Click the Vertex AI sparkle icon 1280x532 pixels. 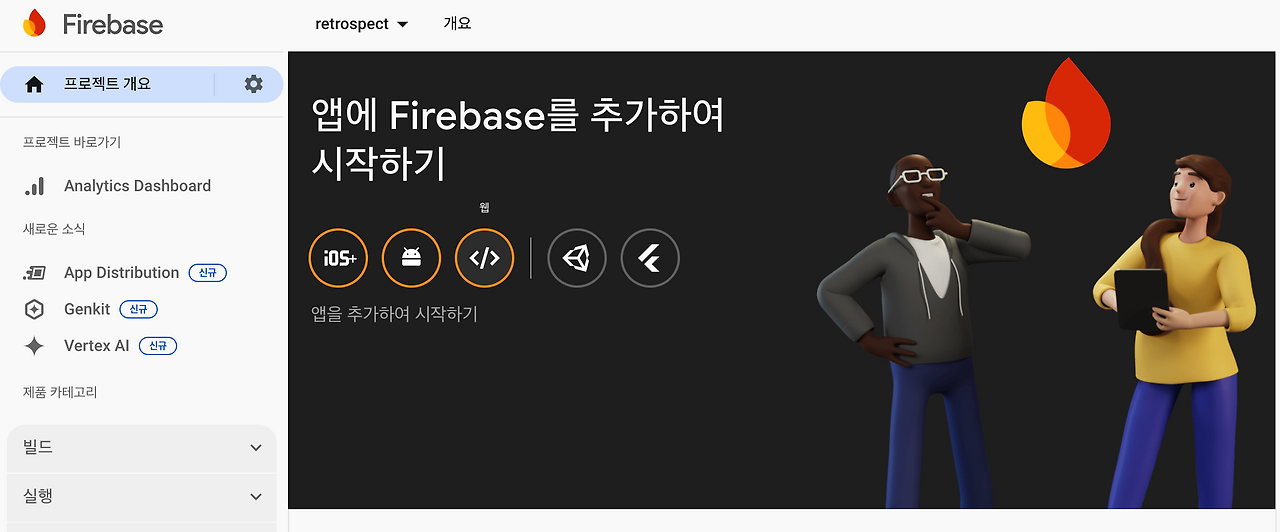(x=34, y=346)
